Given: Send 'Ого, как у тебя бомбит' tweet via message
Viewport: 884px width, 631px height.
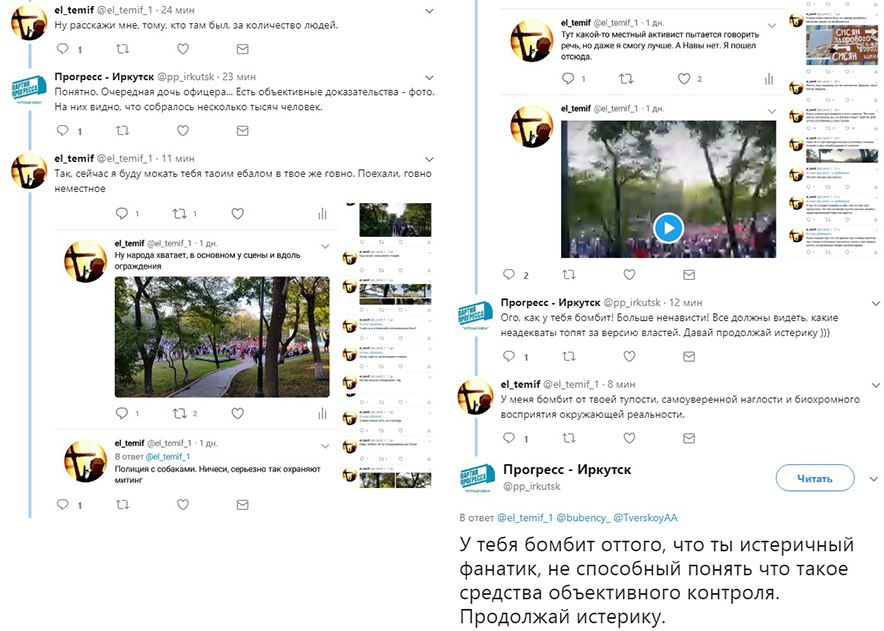Looking at the screenshot, I should 689,356.
